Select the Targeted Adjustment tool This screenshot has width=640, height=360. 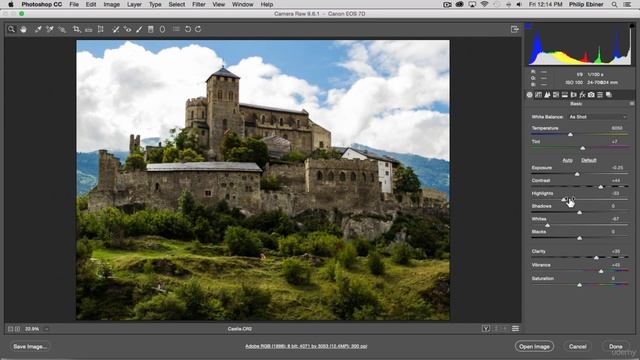click(62, 29)
